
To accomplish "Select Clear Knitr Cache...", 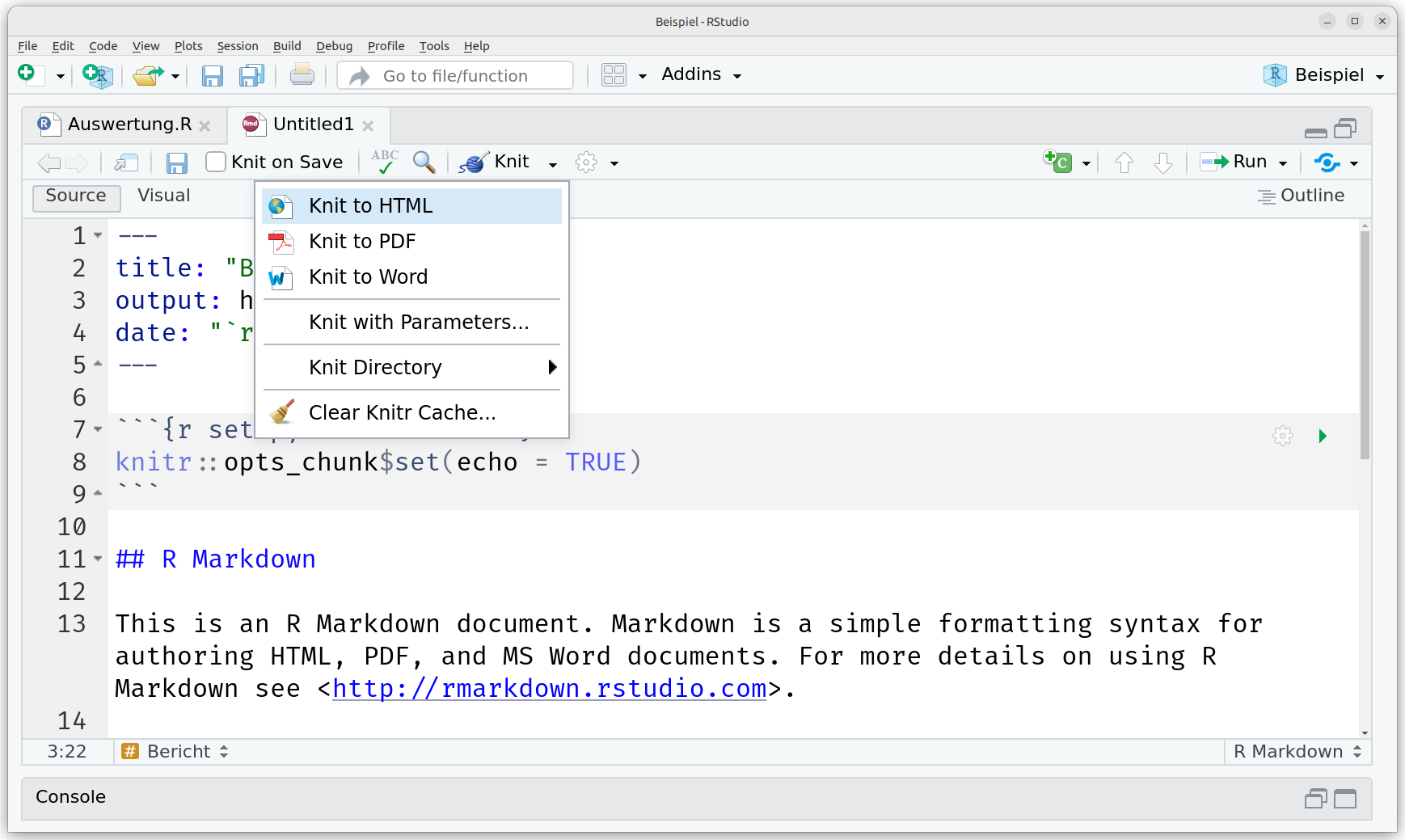I will [x=411, y=413].
